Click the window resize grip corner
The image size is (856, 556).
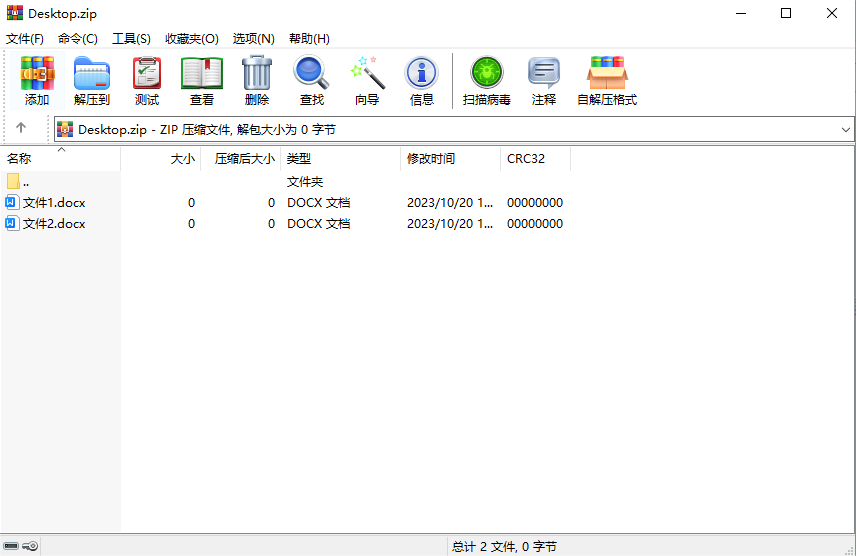tap(849, 550)
